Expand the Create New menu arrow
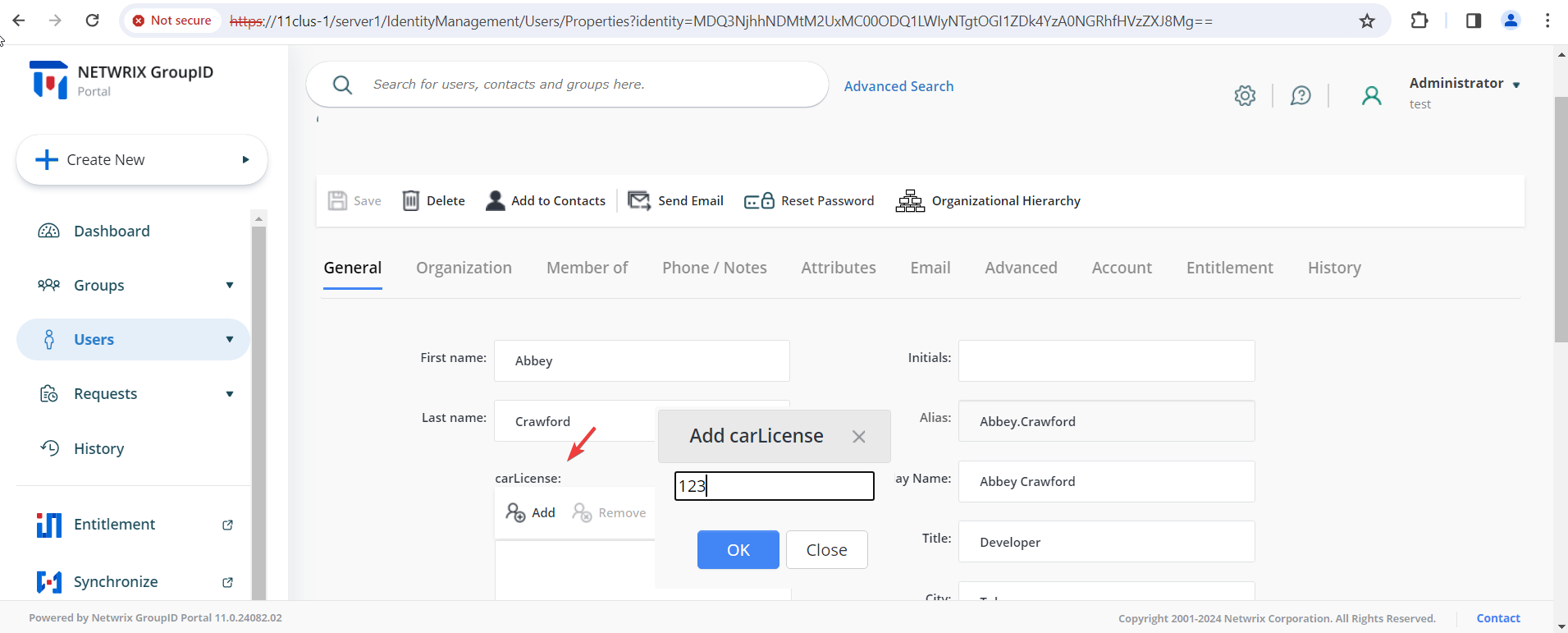Viewport: 1568px width, 633px height. click(x=245, y=159)
